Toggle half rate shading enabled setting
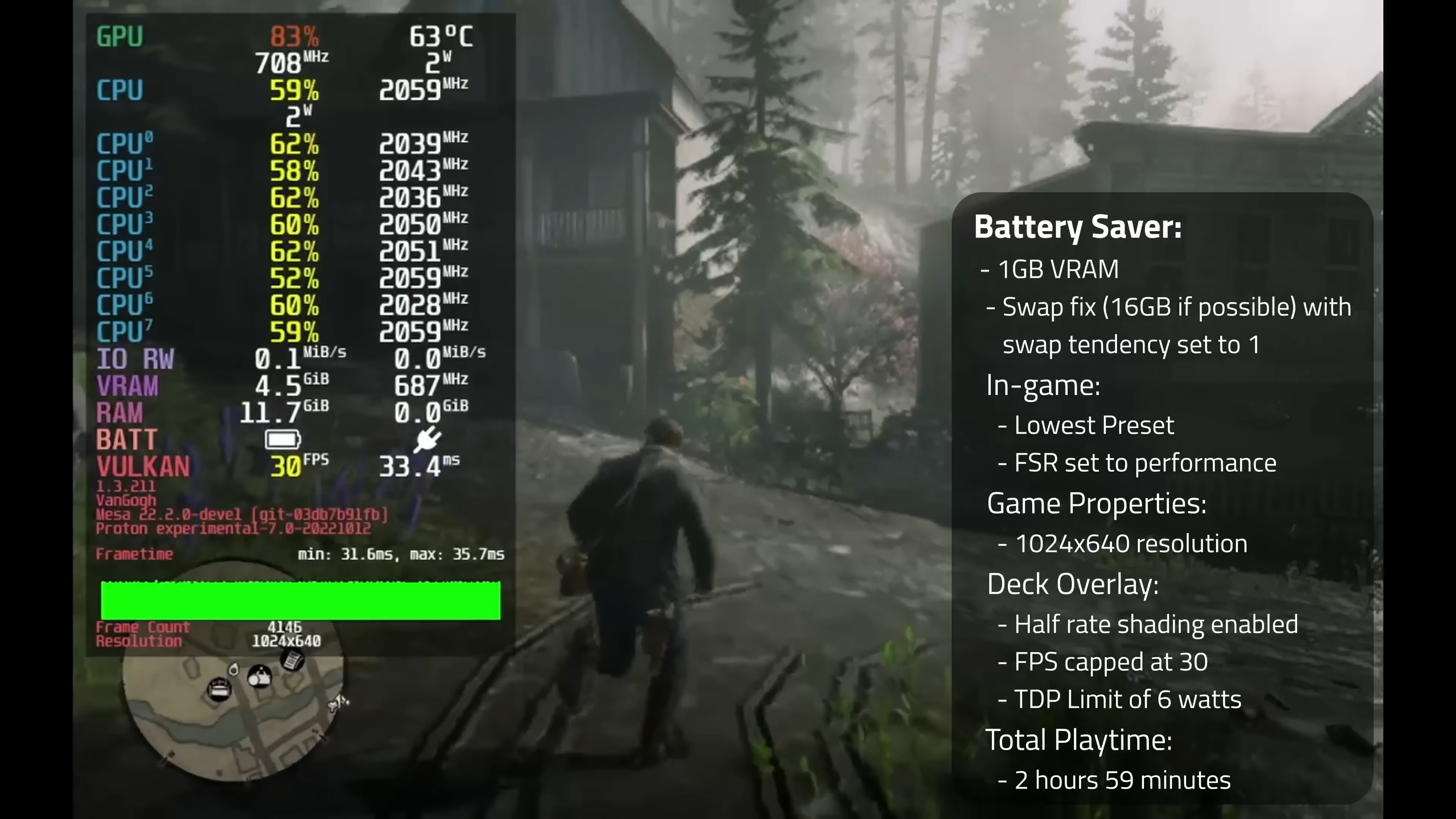The width and height of the screenshot is (1456, 819). click(x=1155, y=623)
